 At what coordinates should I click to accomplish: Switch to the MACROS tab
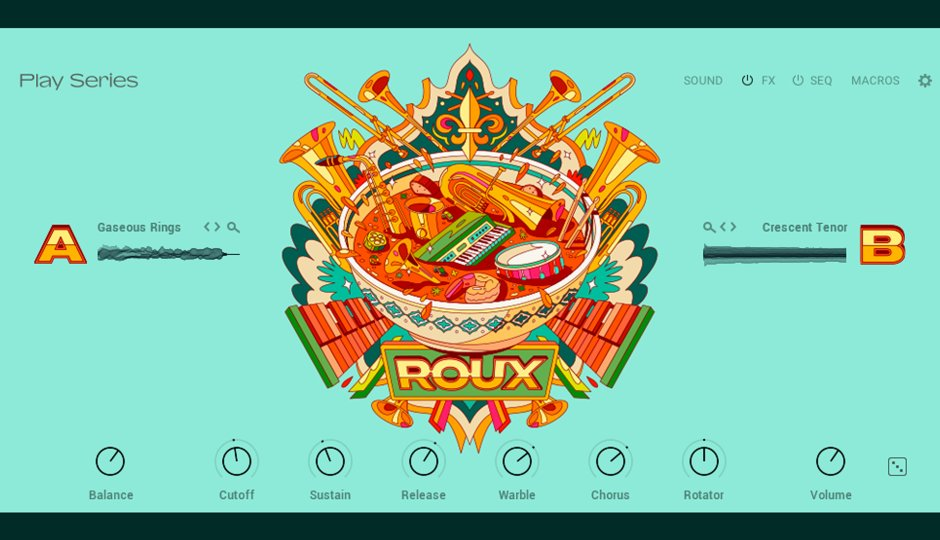tap(875, 80)
